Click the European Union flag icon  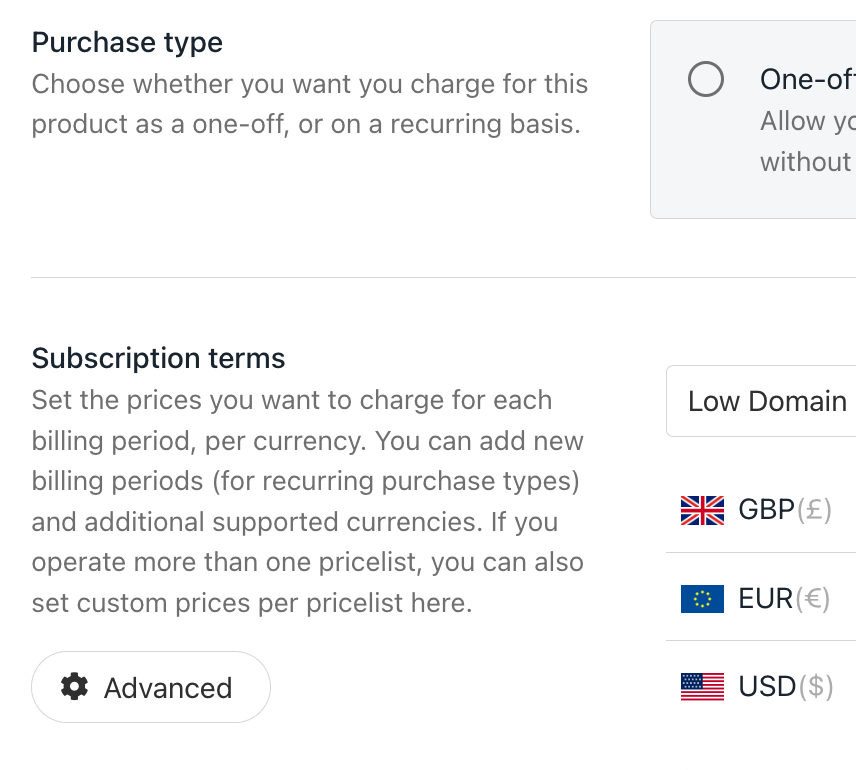point(702,598)
